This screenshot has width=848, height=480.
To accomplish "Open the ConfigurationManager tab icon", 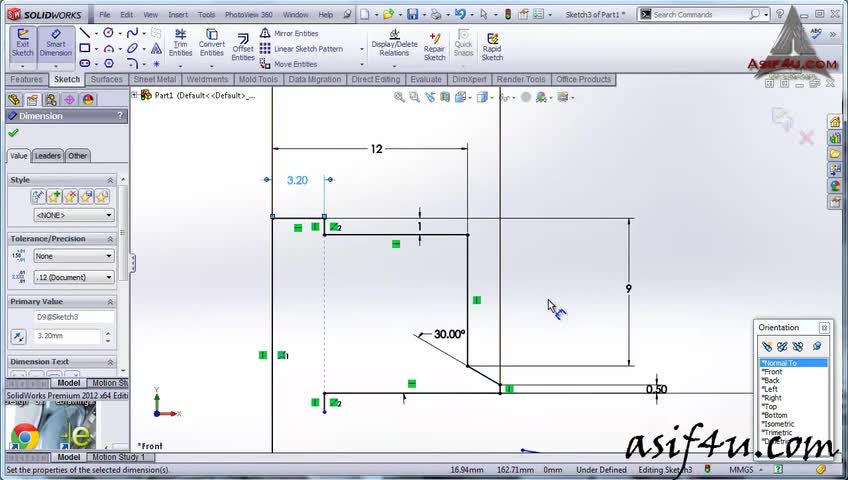I will pyautogui.click(x=51, y=100).
